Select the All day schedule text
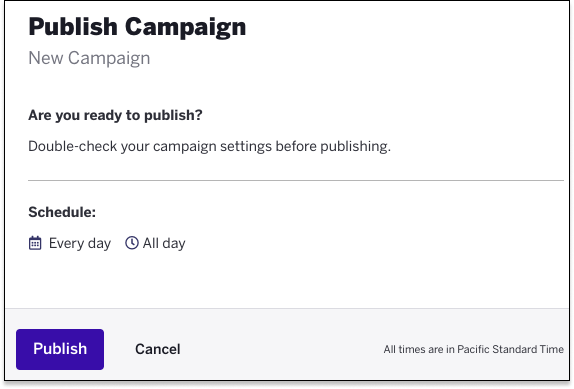574x389 pixels. 164,243
